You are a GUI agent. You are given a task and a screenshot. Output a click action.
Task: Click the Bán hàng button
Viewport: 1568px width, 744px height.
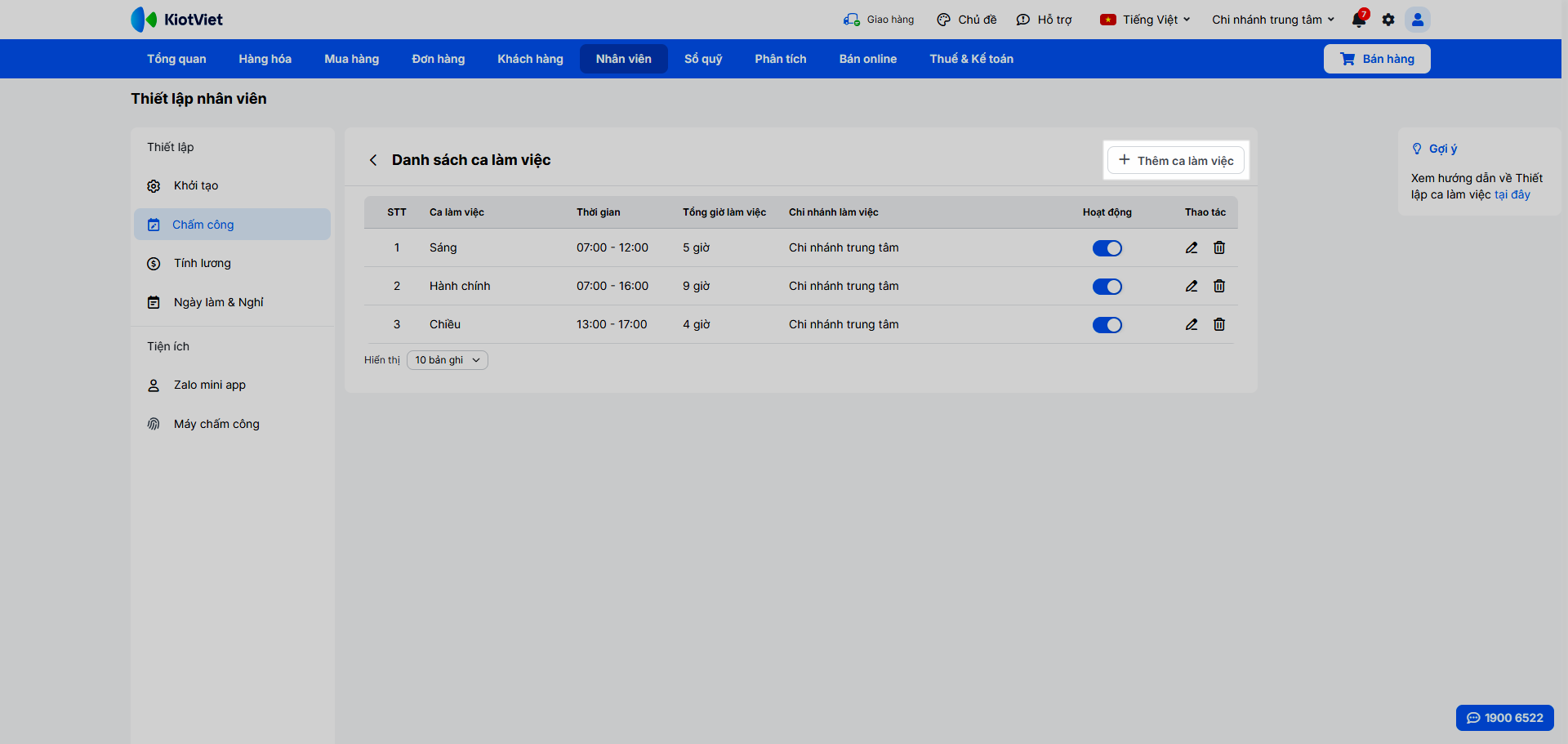click(1377, 59)
